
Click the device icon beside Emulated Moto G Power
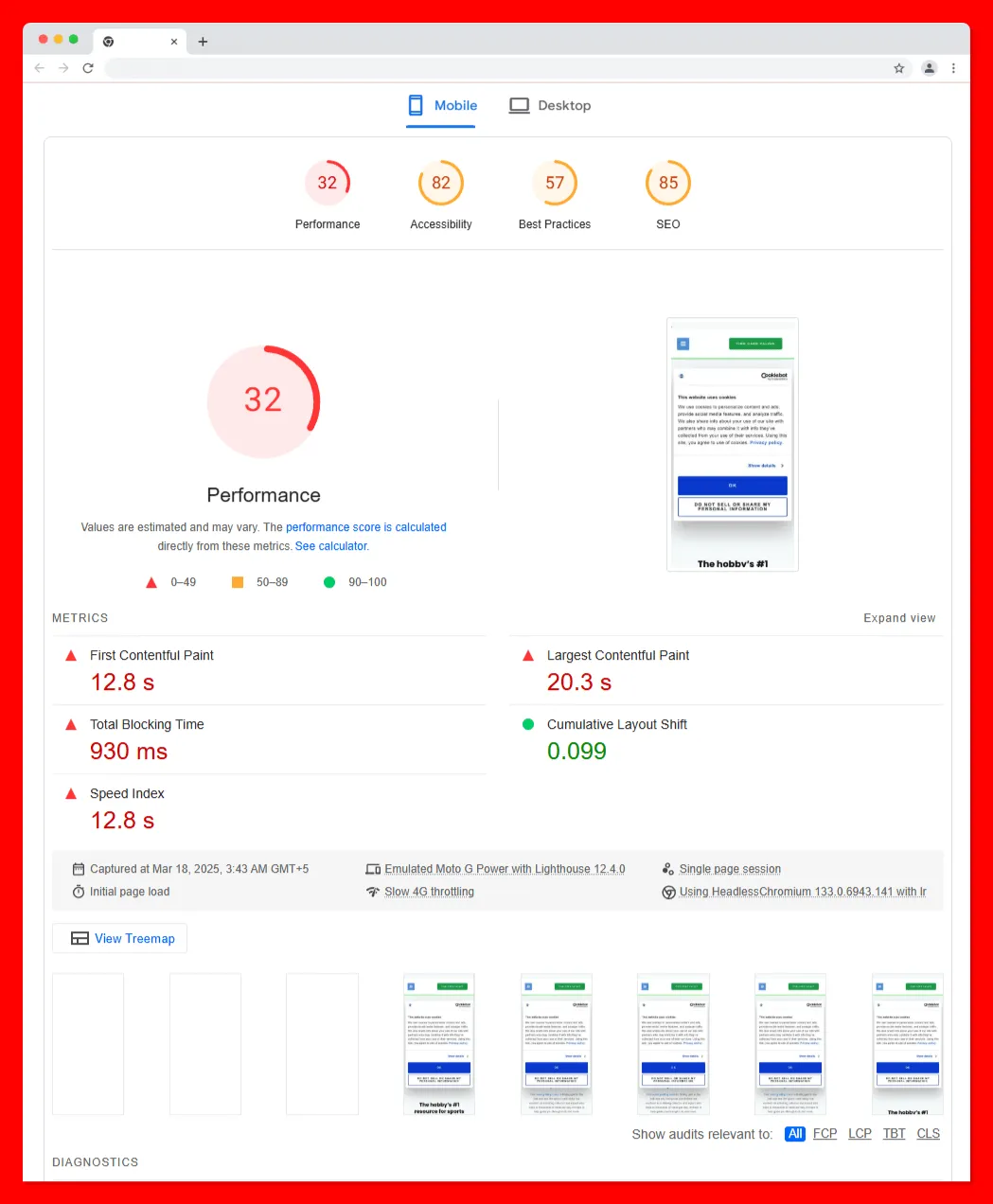373,869
